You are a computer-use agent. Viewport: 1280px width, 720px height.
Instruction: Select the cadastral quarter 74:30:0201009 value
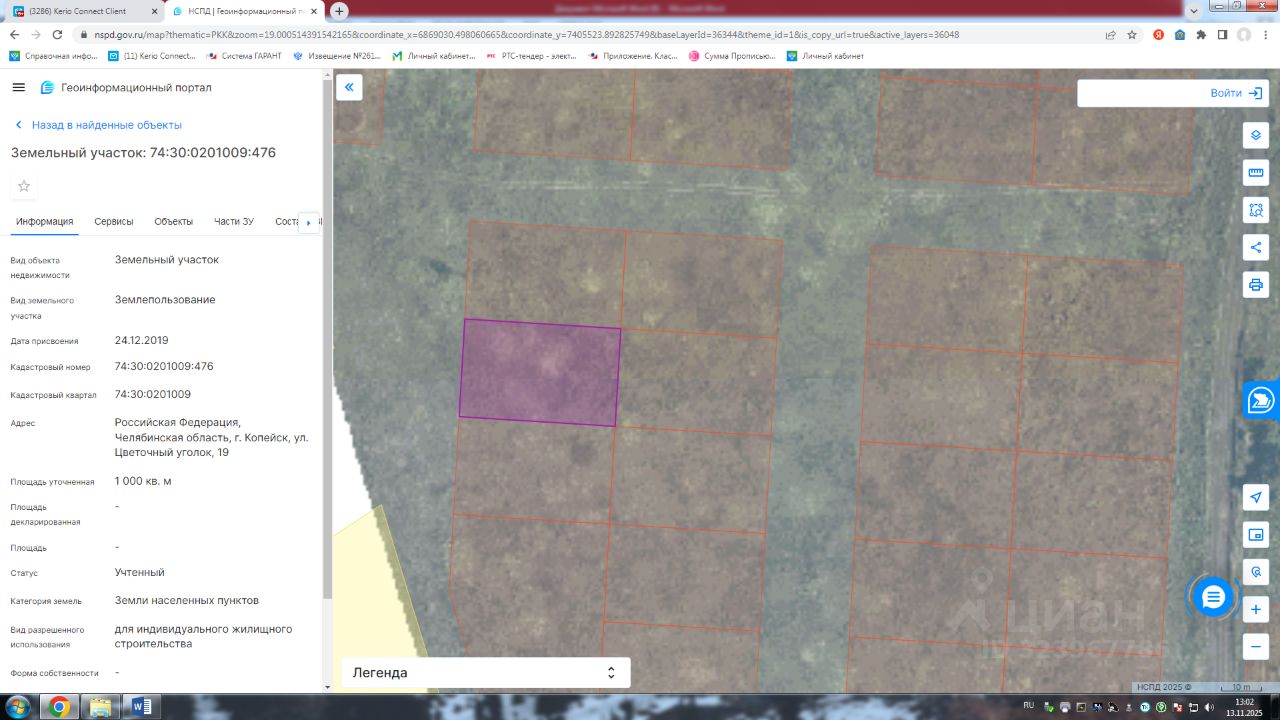coord(152,394)
